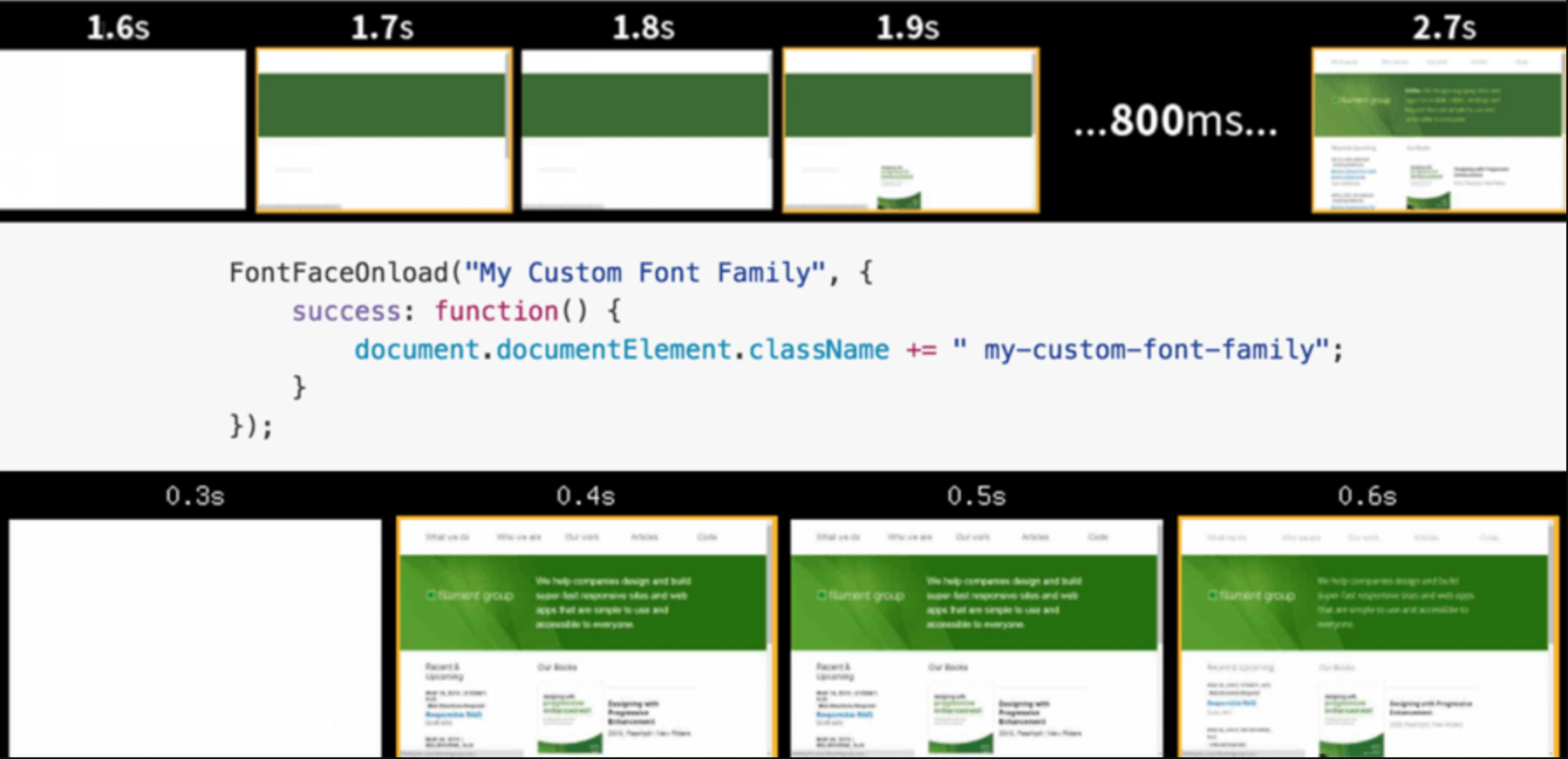Screen dimensions: 1568x759
Task: Click the 0.5s timestamp label
Action: [976, 496]
